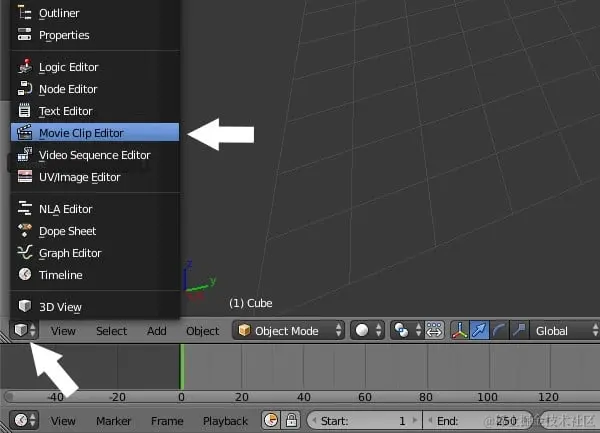Open the 3D view's View menu
This screenshot has height=433, width=600.
point(63,331)
